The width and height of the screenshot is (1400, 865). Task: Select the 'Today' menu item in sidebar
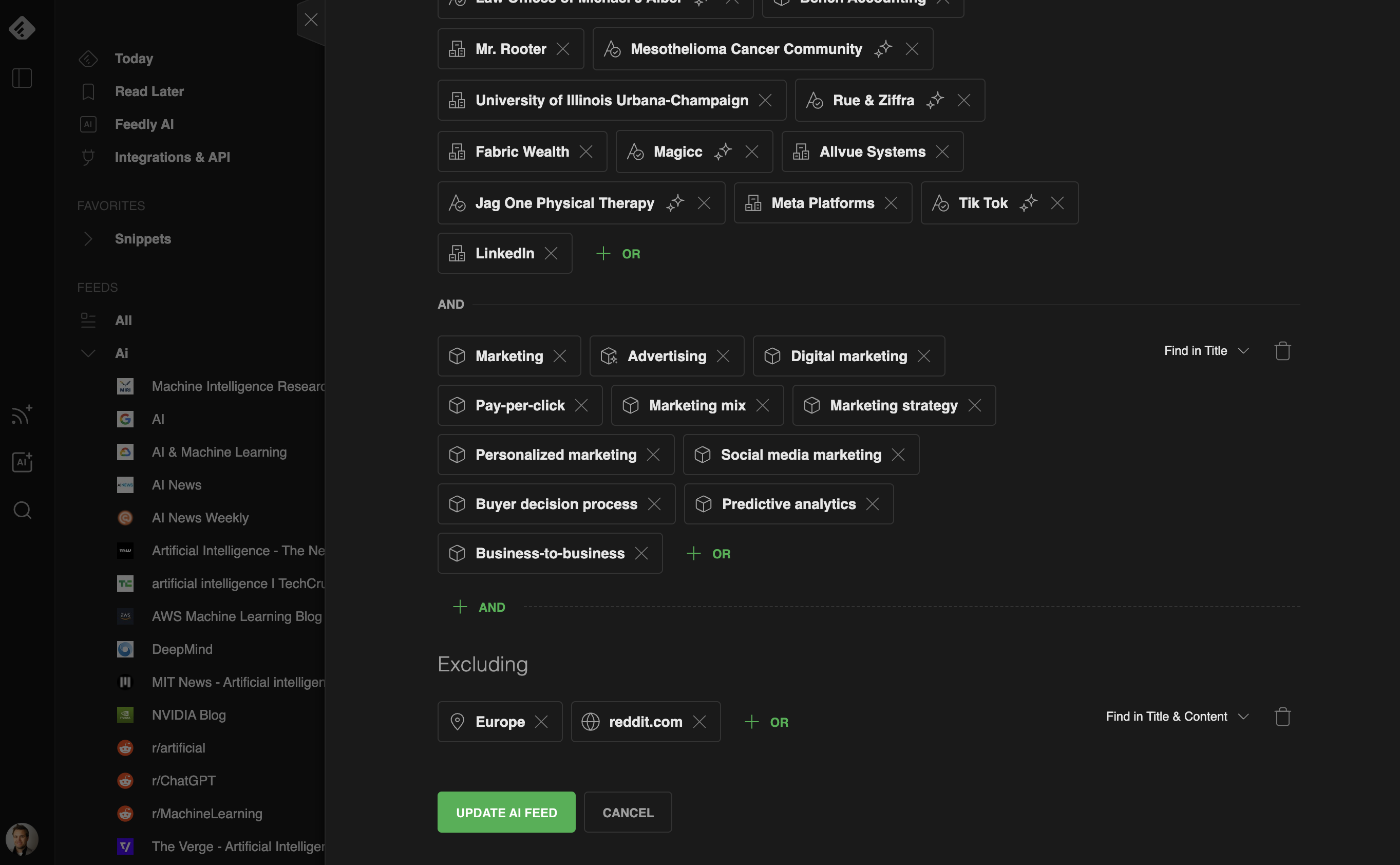tap(134, 59)
